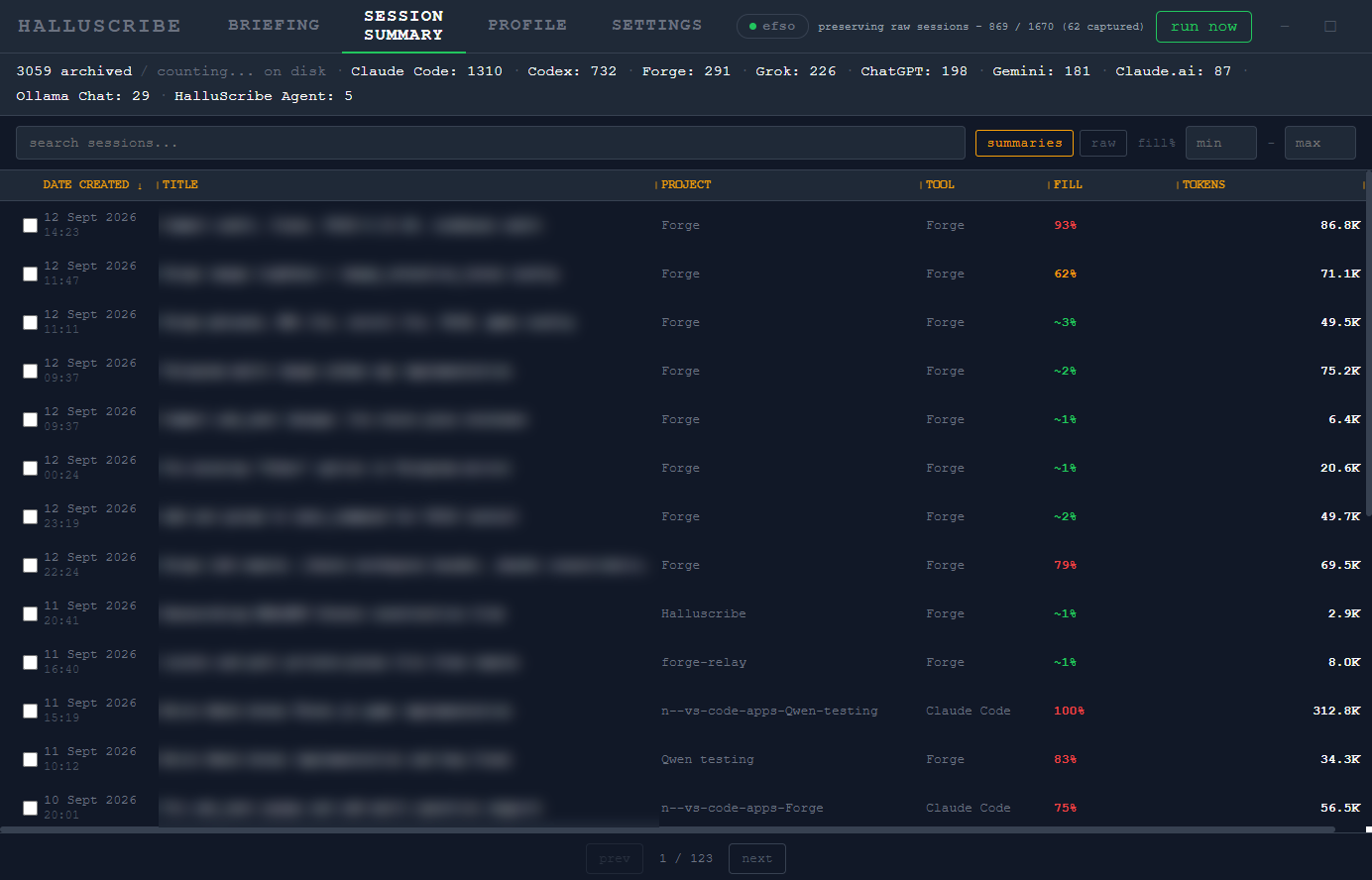
Task: Go to the next page
Action: (x=756, y=858)
